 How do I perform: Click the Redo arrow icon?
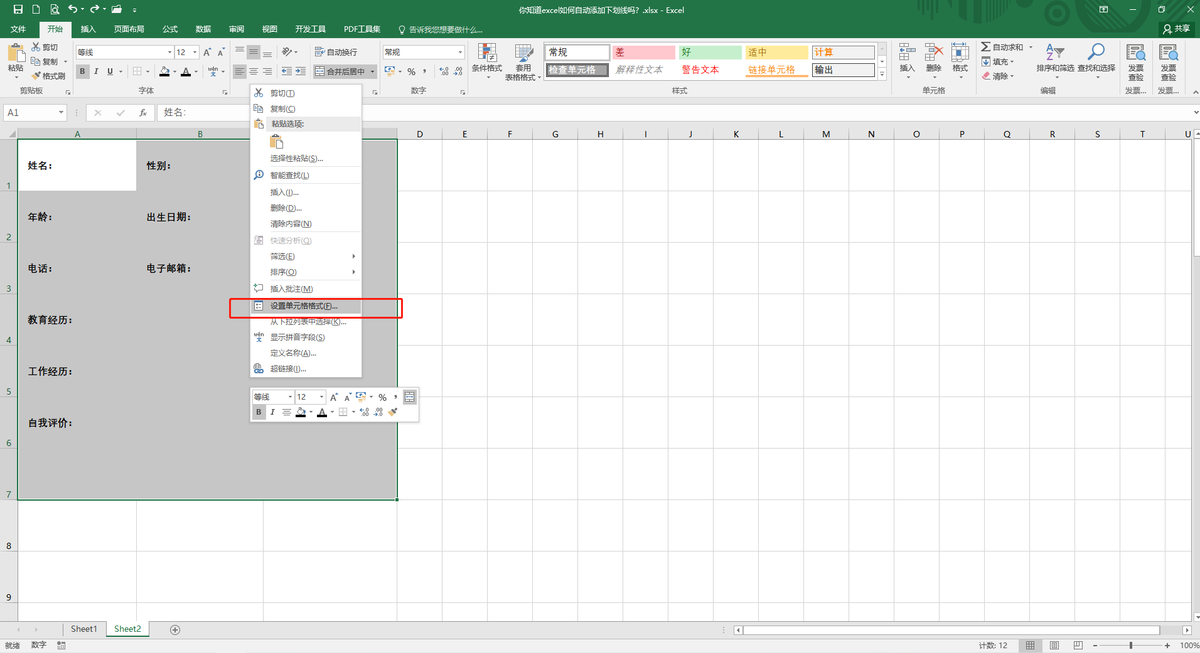[94, 9]
